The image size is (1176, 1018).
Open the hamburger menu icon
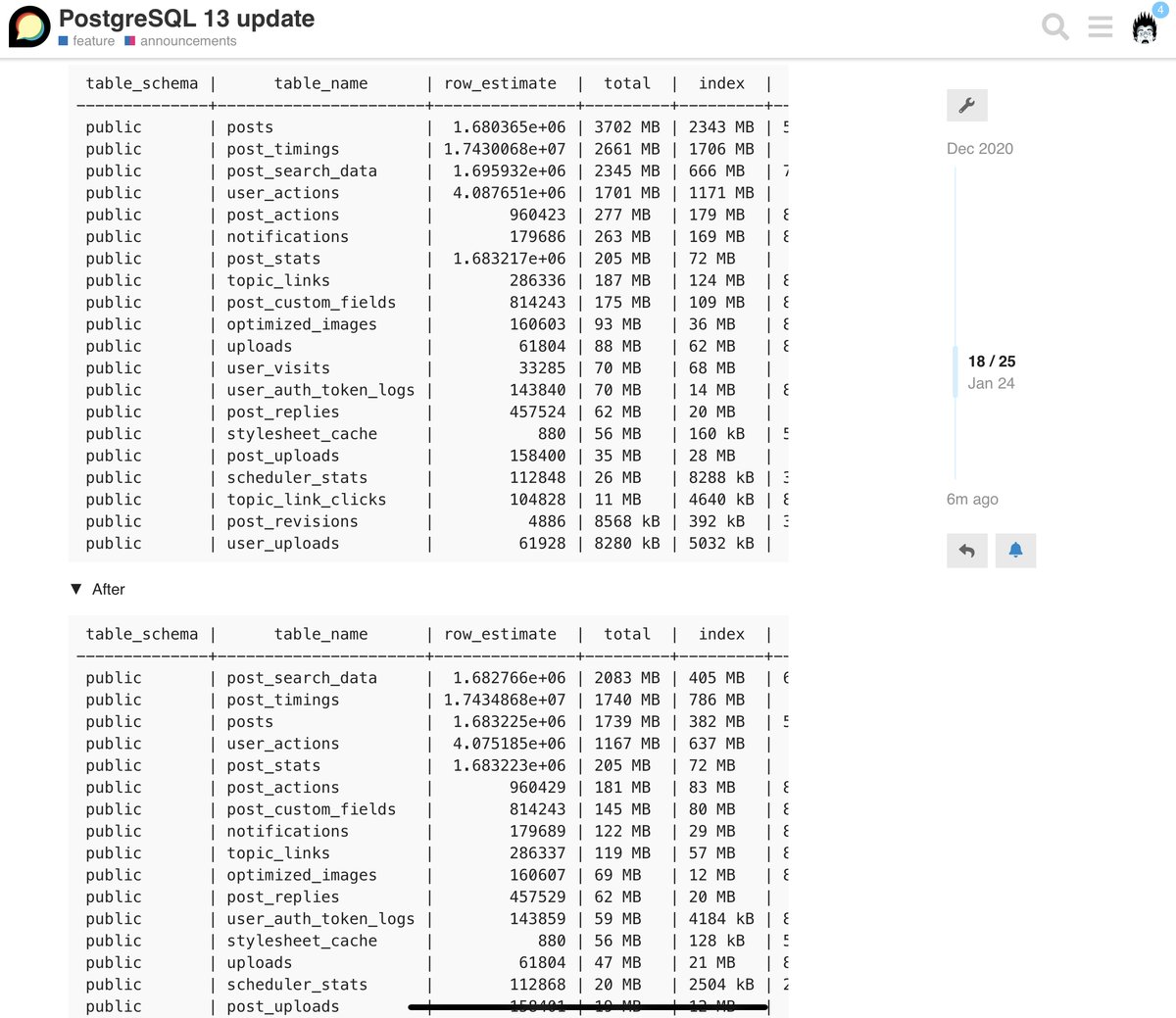[x=1101, y=26]
